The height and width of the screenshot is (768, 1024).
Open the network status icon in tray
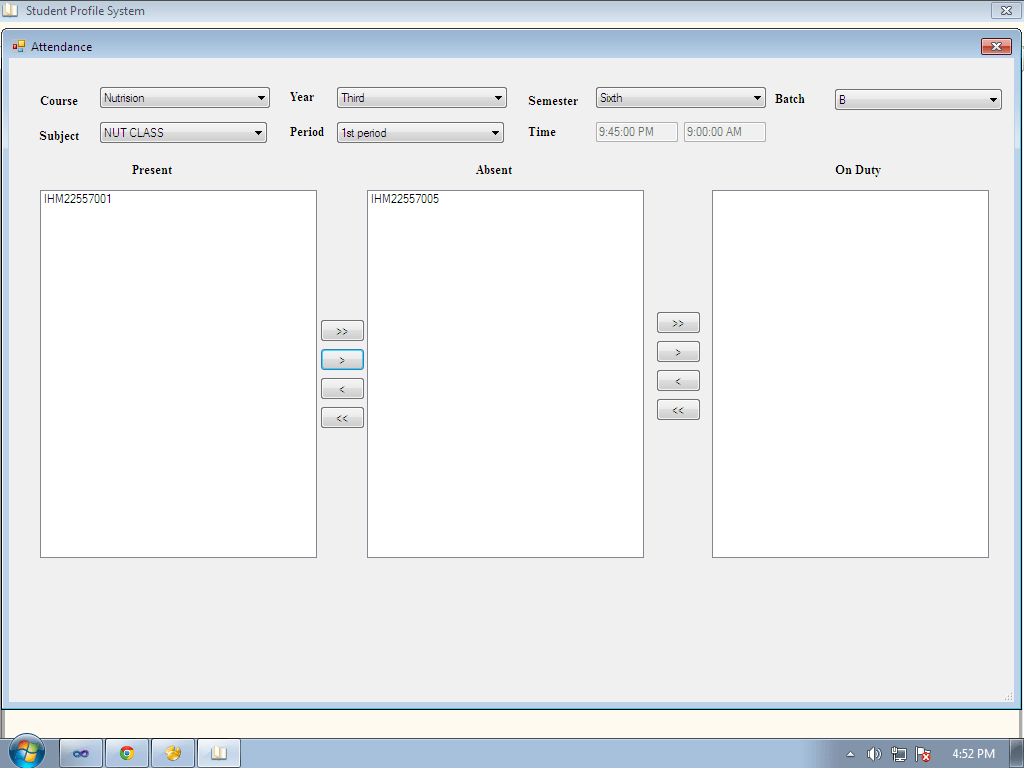tap(899, 754)
